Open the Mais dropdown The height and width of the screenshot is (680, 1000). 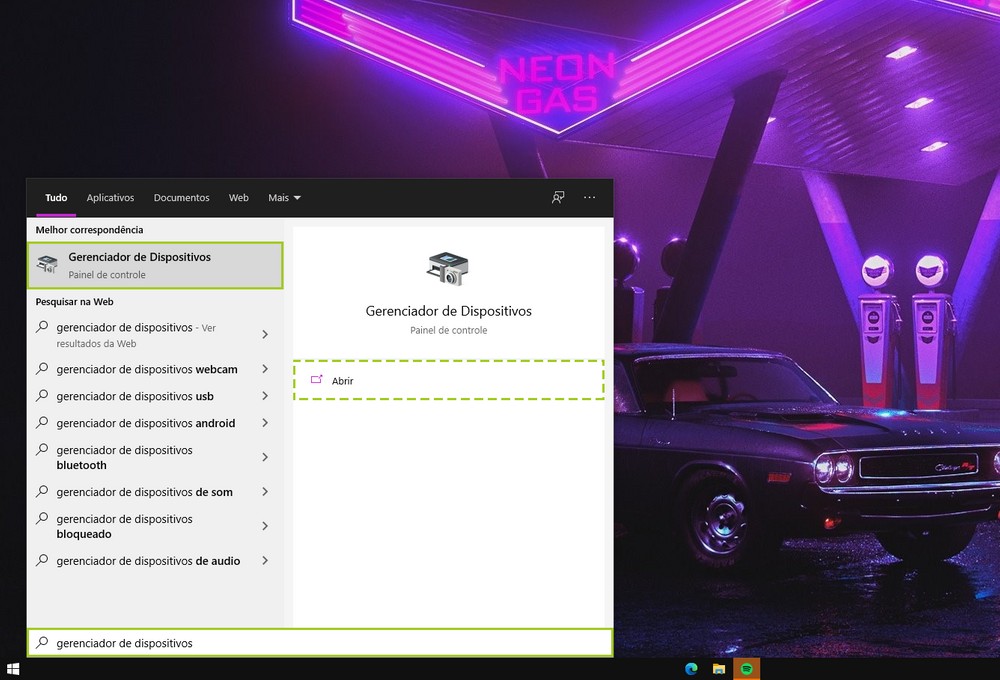pyautogui.click(x=284, y=198)
